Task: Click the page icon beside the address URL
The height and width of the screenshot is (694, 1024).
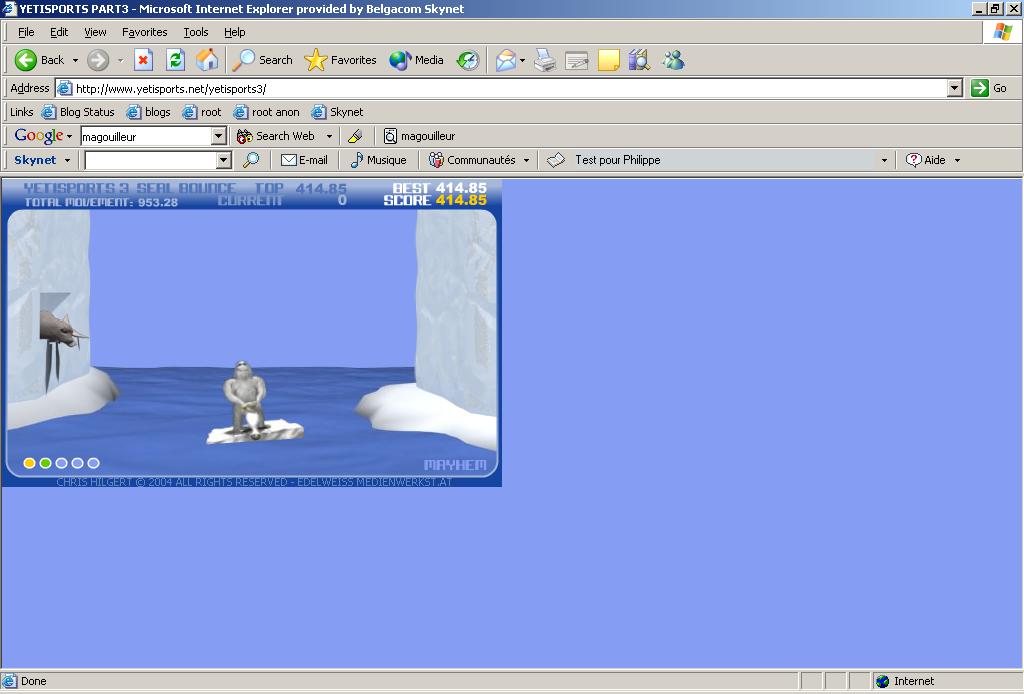Action: pyautogui.click(x=64, y=88)
